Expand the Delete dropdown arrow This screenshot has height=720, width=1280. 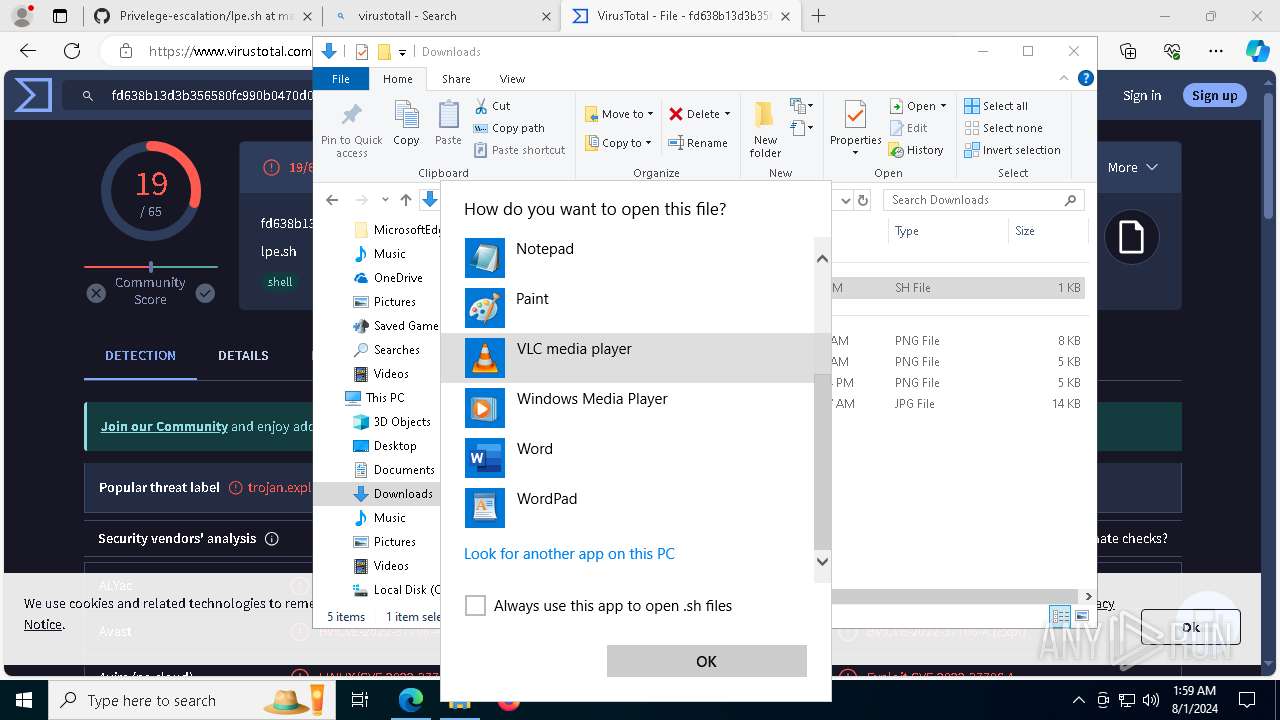coord(727,114)
